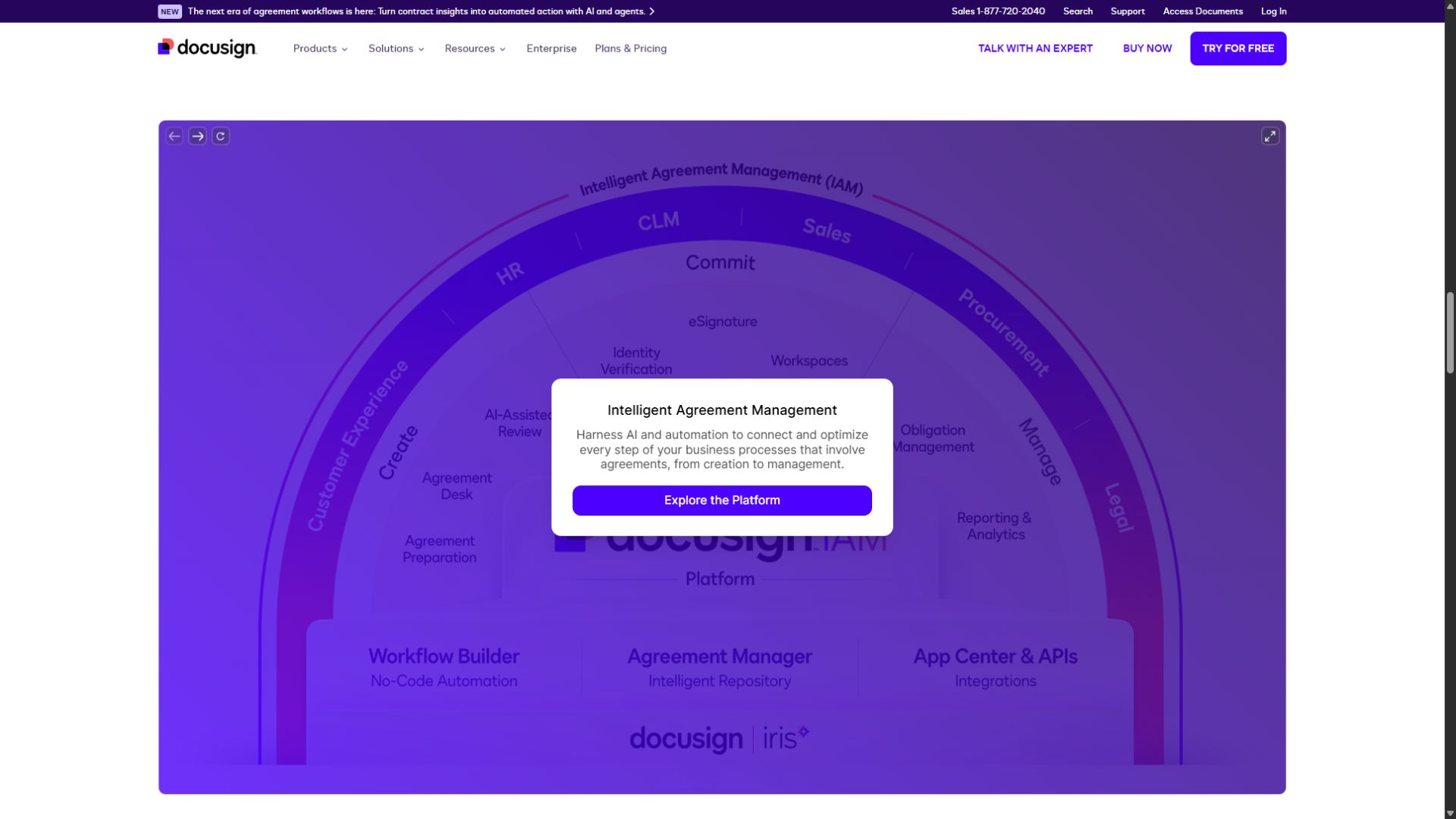Expand the Resources dropdown menu

coord(475,49)
